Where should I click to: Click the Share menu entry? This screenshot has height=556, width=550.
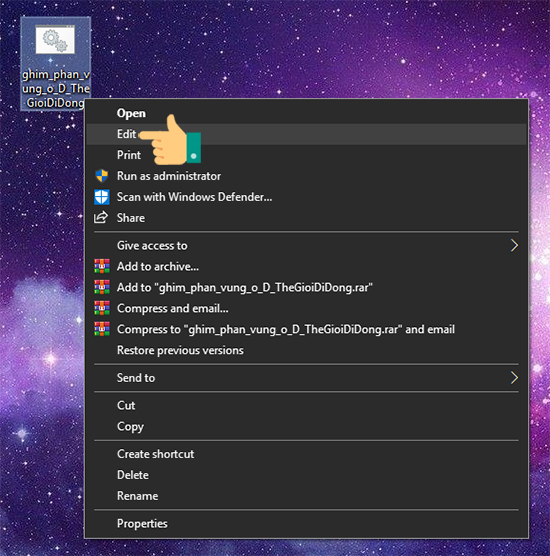(x=306, y=218)
